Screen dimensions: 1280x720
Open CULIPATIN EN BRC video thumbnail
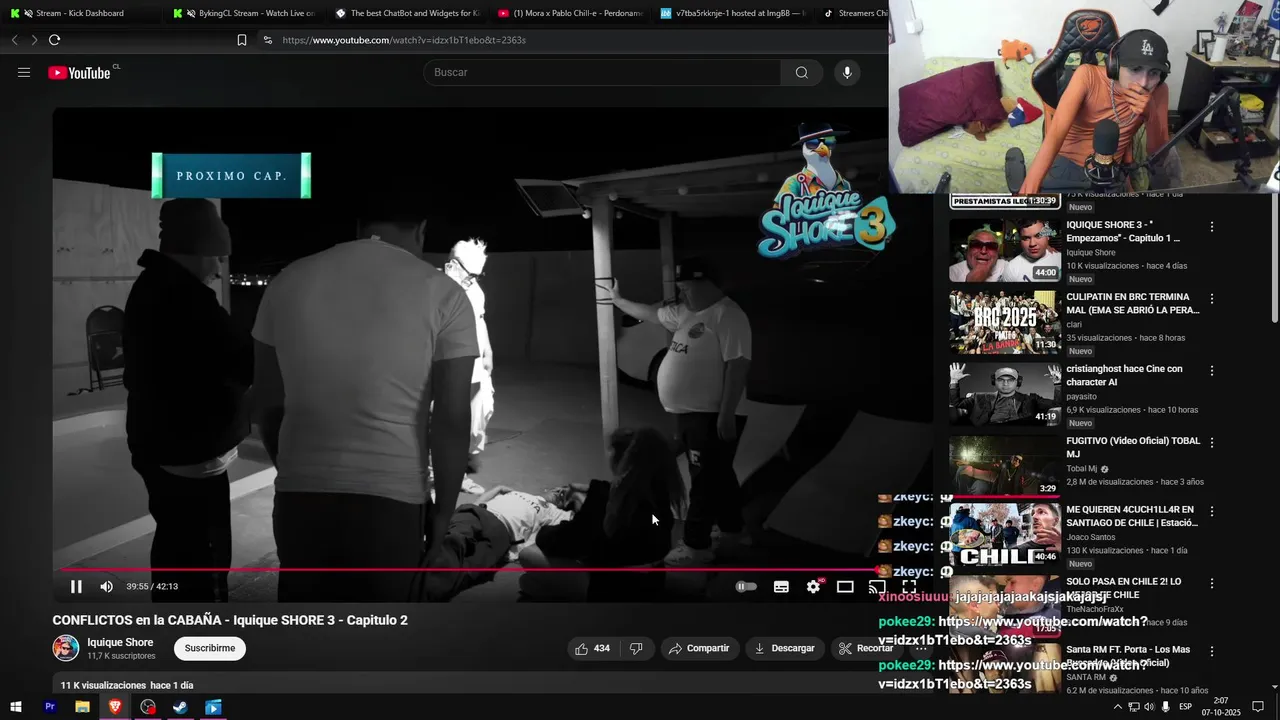(1004, 322)
